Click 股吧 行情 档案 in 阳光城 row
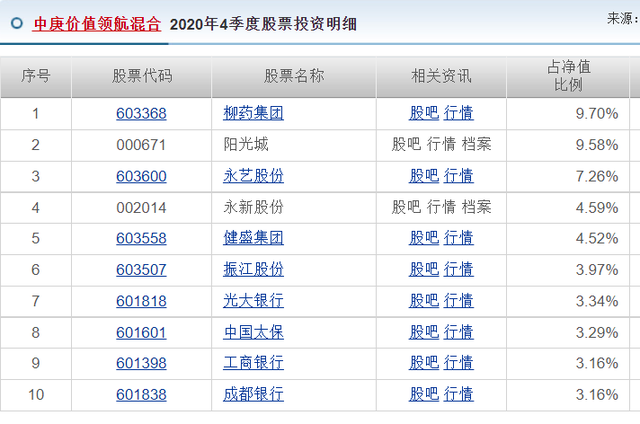640x424 pixels. coord(441,144)
